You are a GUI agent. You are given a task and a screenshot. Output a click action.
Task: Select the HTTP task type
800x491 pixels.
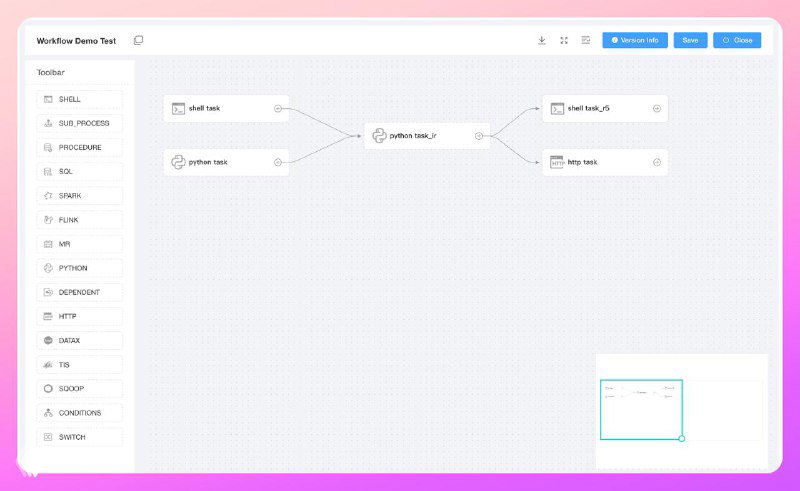tap(80, 316)
